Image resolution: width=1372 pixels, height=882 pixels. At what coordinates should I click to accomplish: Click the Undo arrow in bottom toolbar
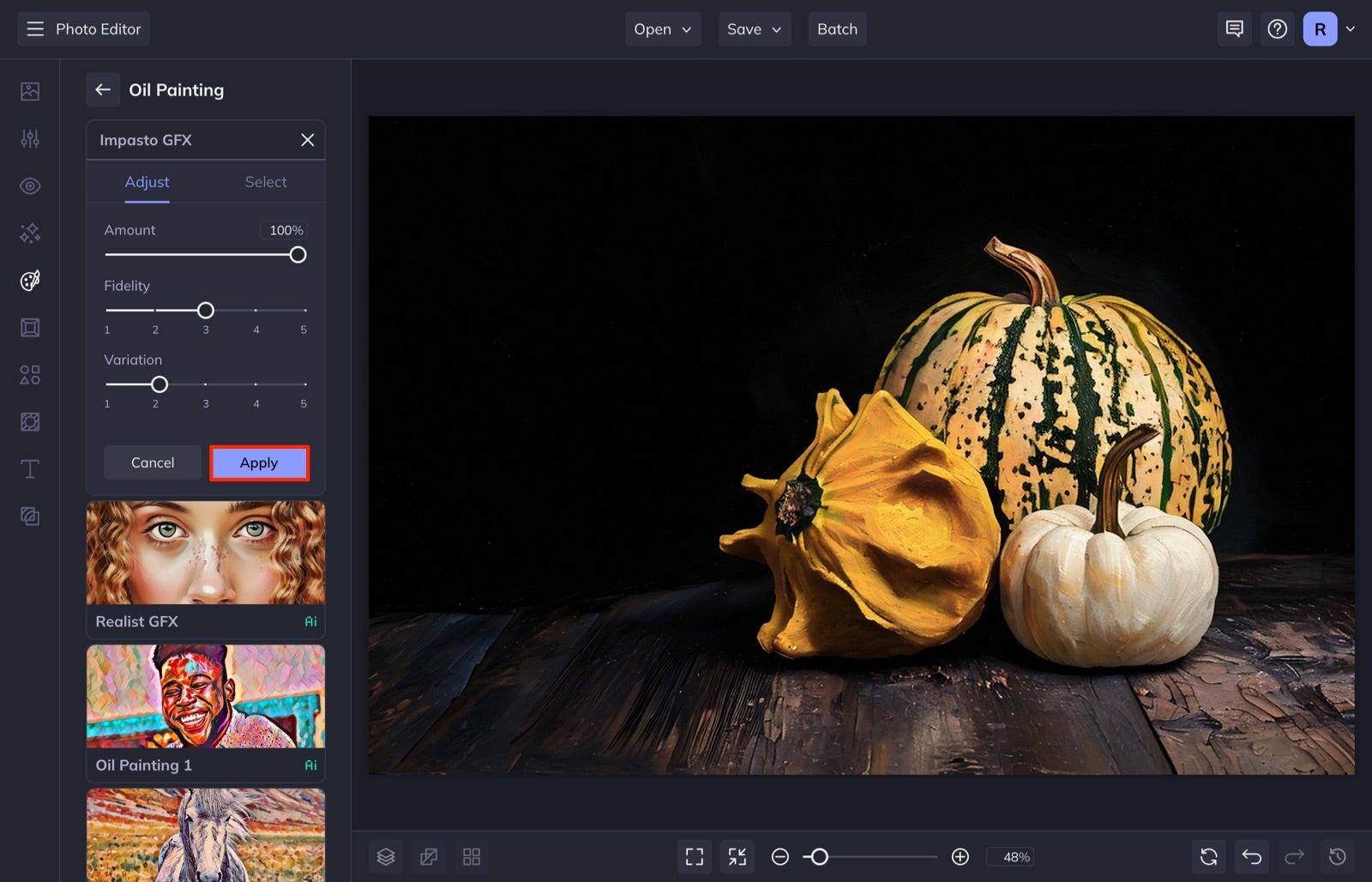1251,855
